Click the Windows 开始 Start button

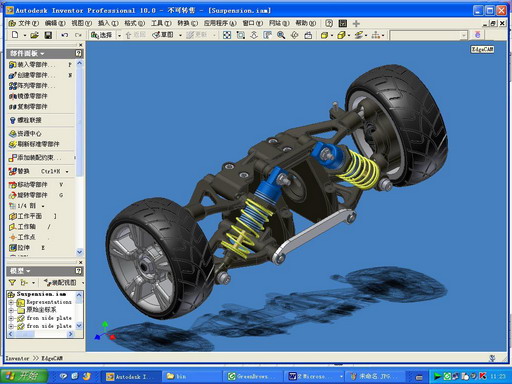tap(24, 376)
